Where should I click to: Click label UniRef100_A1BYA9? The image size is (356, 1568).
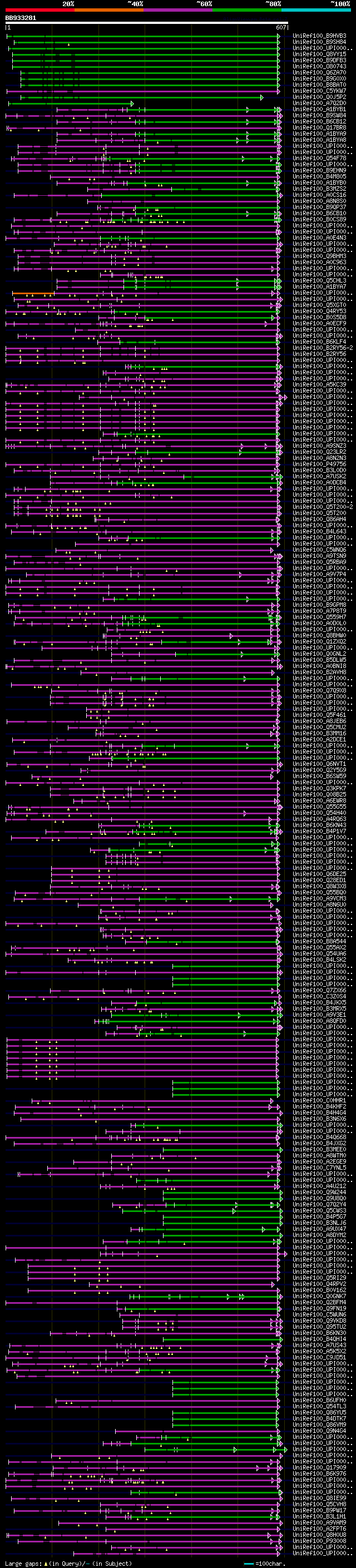[x=319, y=133]
